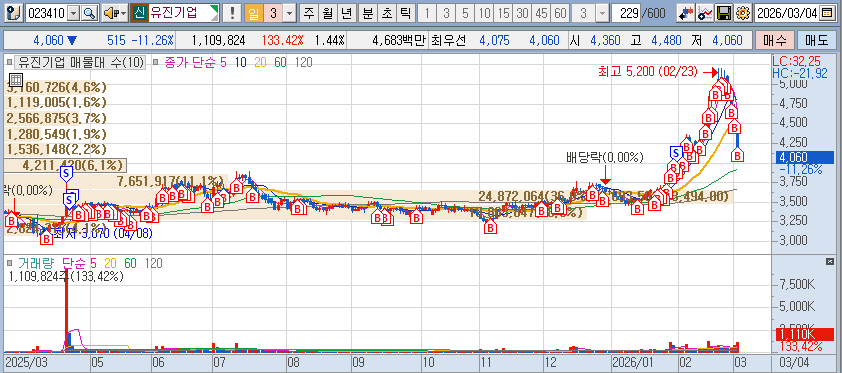The height and width of the screenshot is (373, 842).
Task: Select the 1 minute interval button
Action: point(427,13)
